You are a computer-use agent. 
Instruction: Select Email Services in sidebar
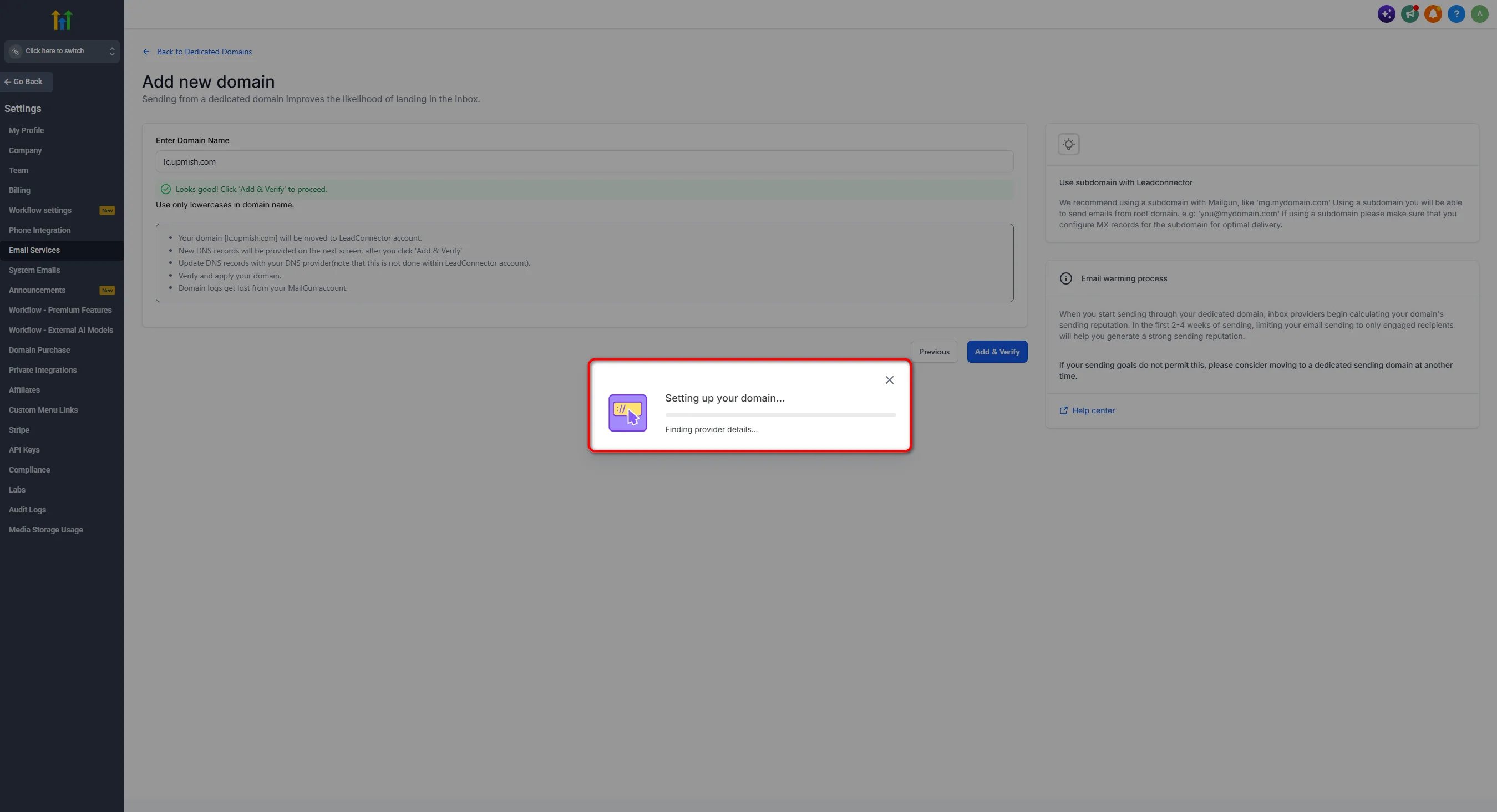click(x=62, y=251)
